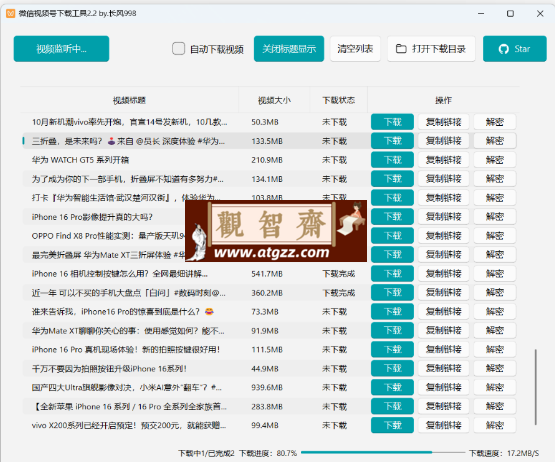Screen dimensions: 555x462
Task: Download OPPO Find X8 Pro video
Action: click(392, 236)
